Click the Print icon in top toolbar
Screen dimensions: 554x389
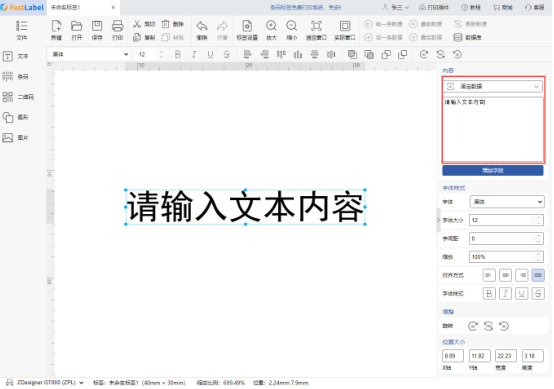point(117,30)
